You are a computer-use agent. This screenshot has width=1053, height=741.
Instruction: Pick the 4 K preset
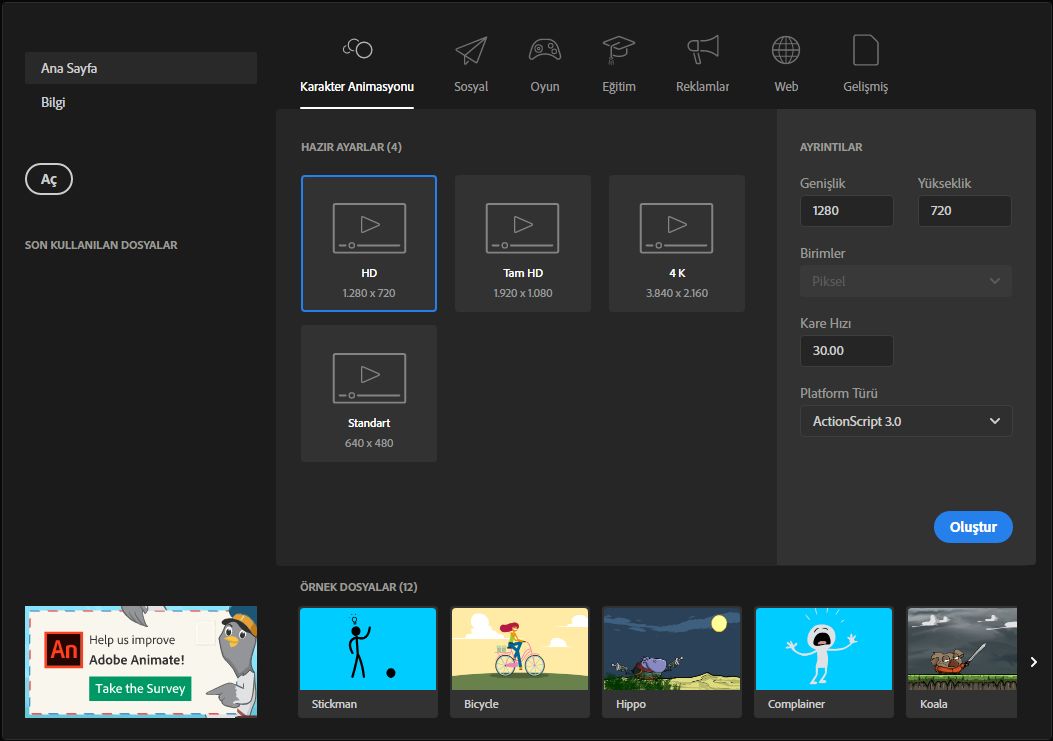(677, 243)
